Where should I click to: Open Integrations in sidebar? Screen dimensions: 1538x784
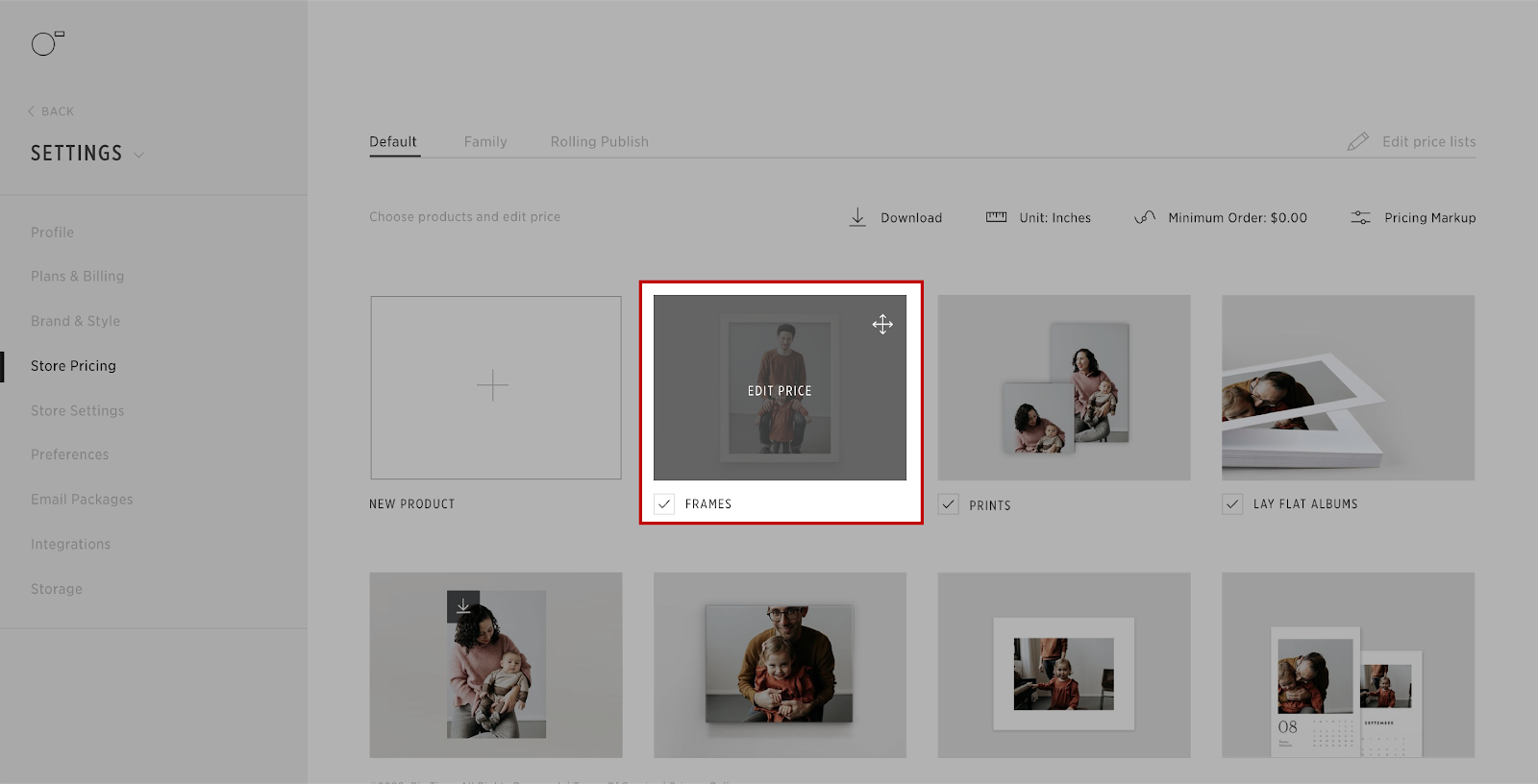[x=70, y=544]
